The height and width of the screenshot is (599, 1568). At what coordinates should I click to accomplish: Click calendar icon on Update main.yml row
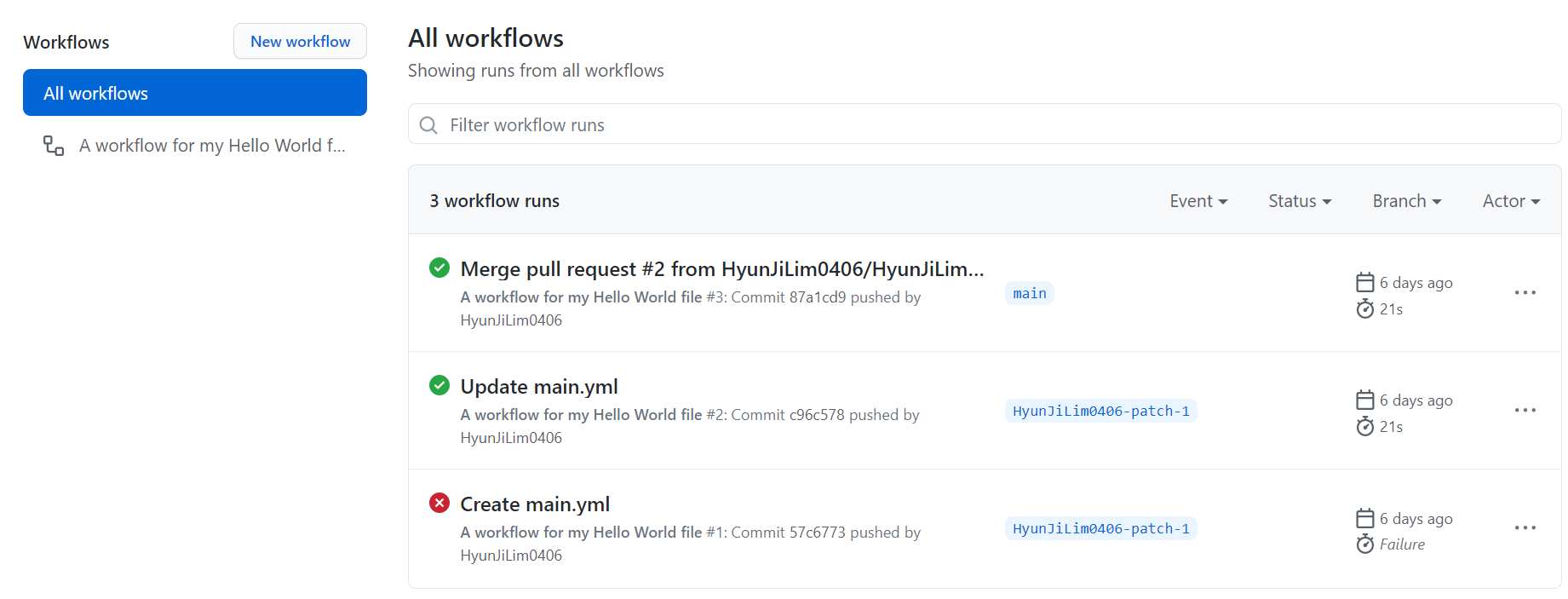1365,400
